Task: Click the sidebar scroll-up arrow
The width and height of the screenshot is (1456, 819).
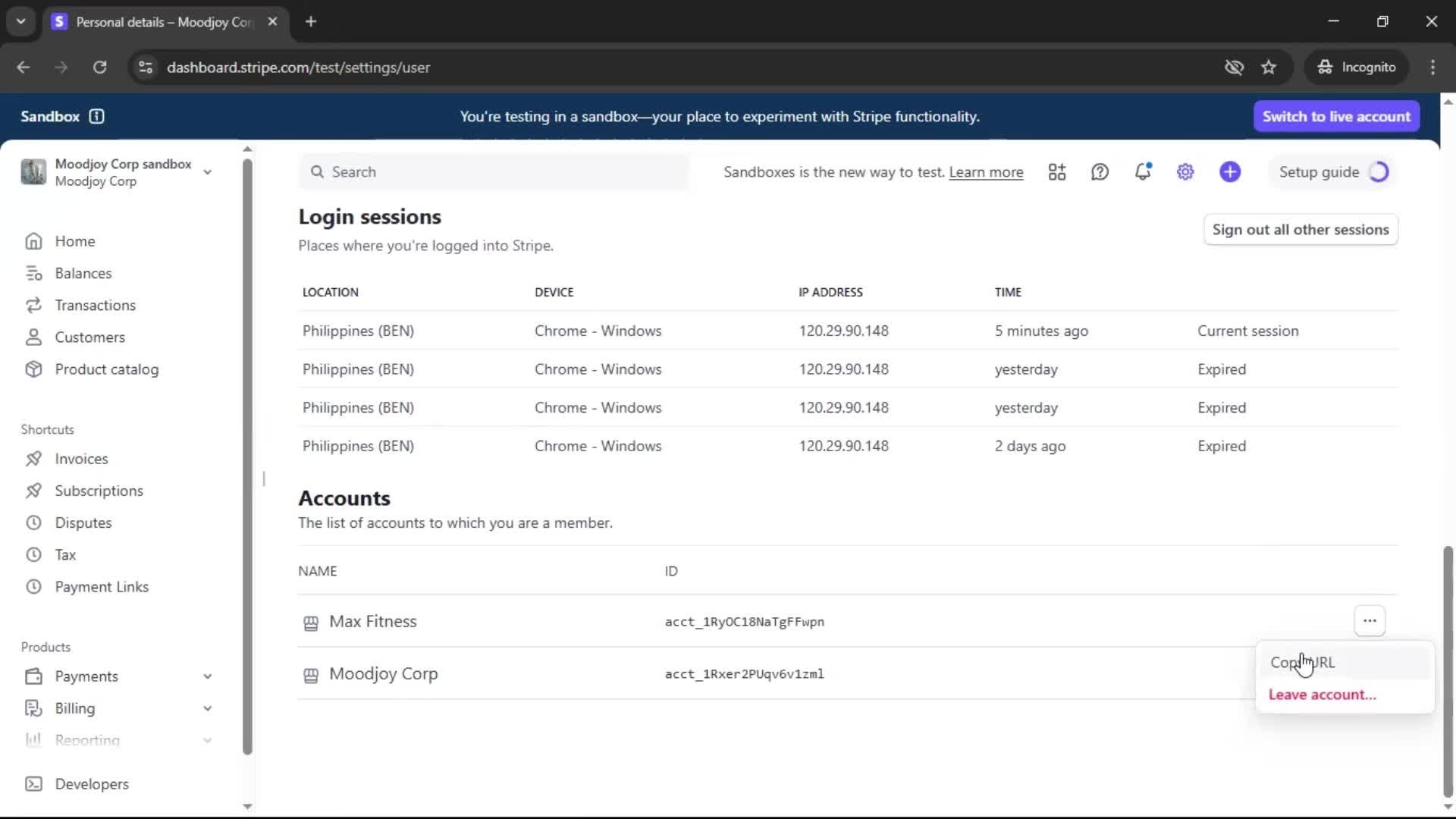Action: coord(247,149)
